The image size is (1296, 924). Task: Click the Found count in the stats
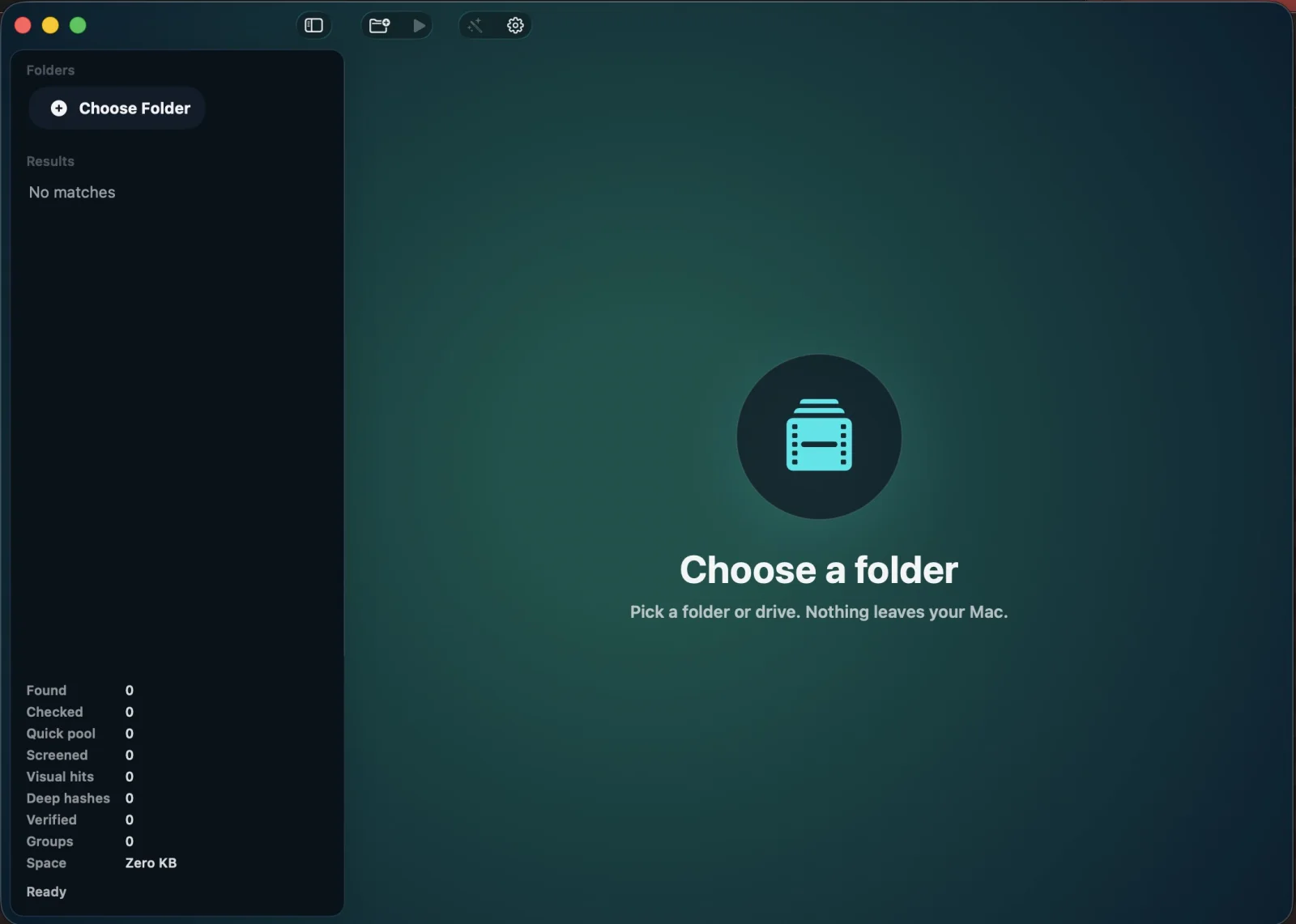(129, 691)
